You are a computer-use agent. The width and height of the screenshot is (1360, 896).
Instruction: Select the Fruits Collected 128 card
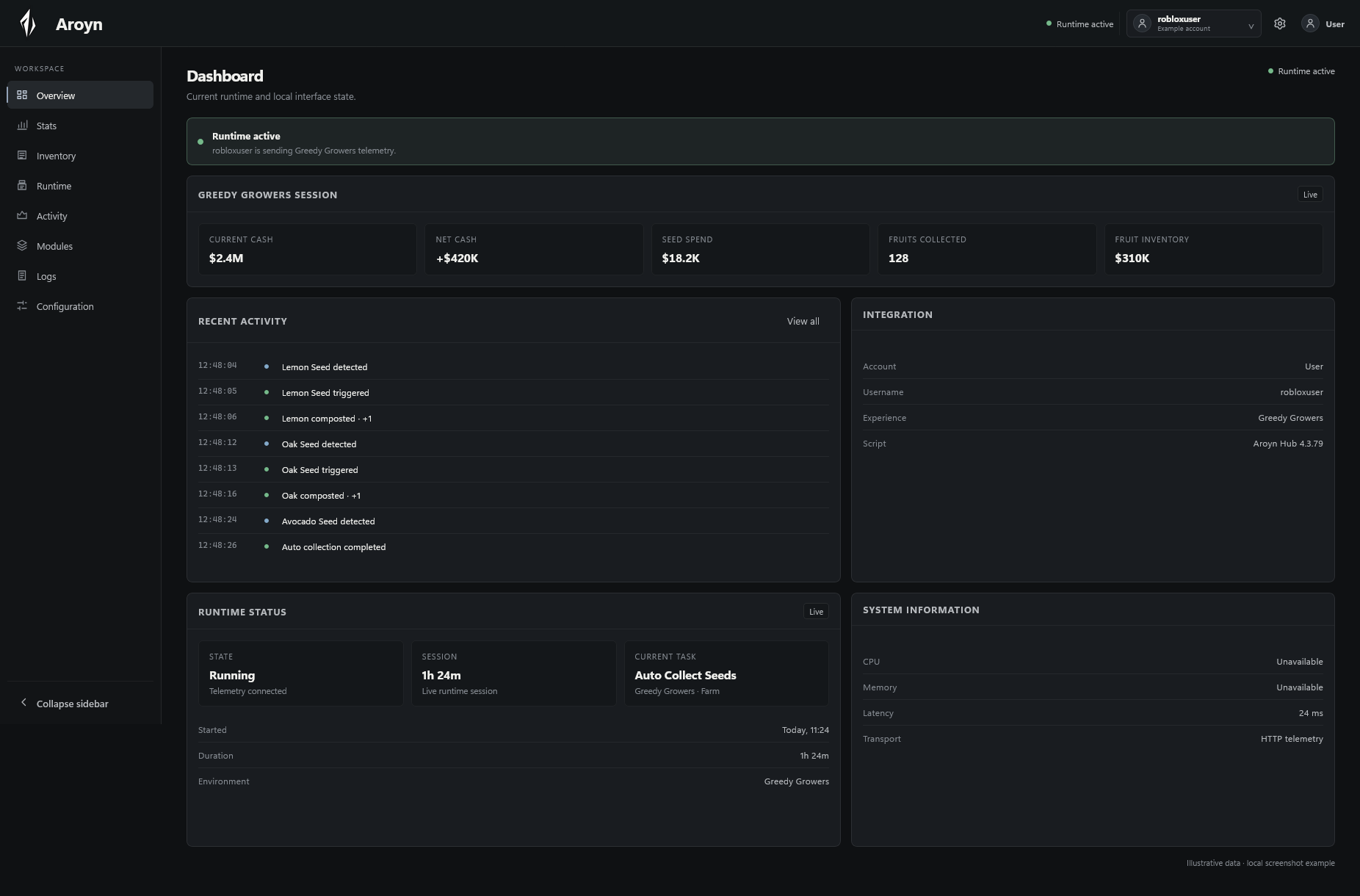point(987,250)
